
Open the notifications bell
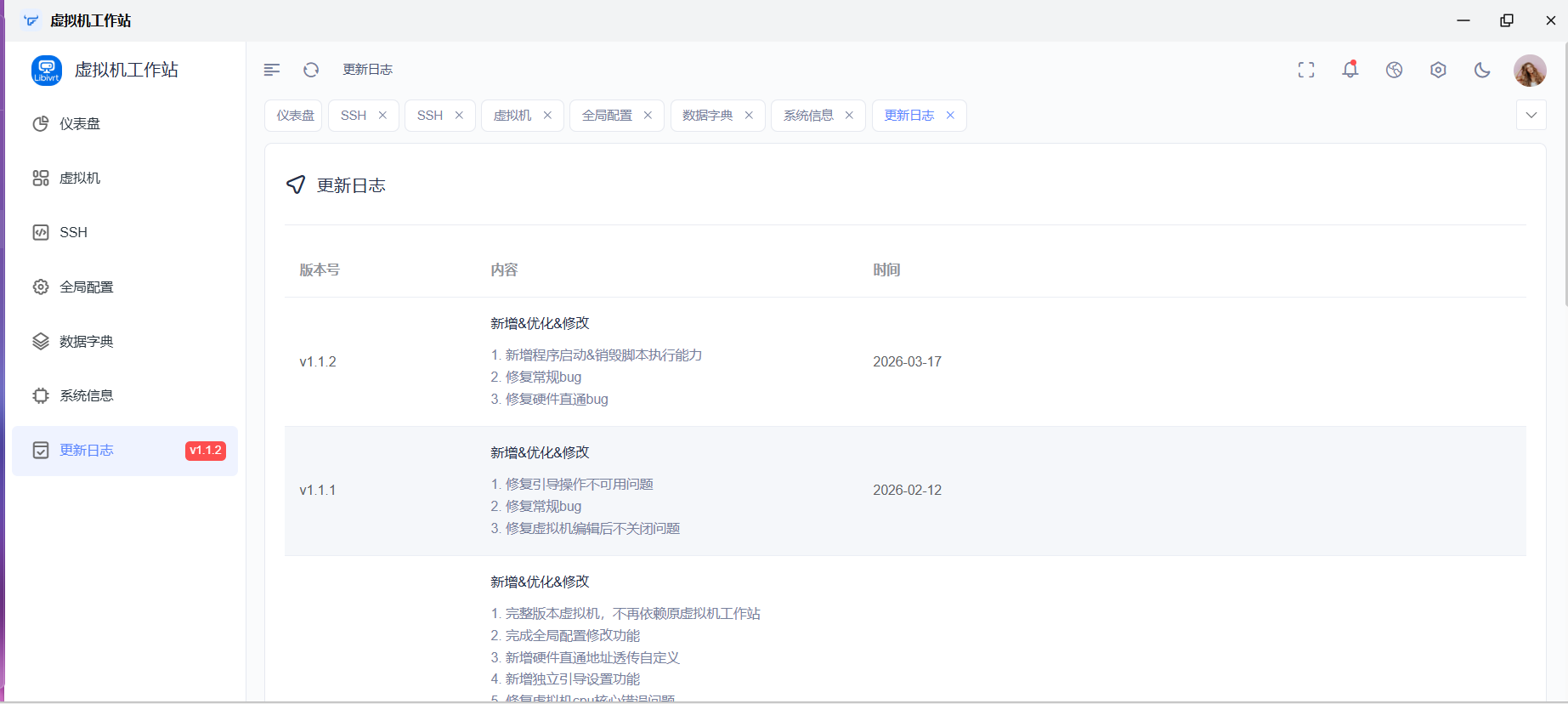1350,70
